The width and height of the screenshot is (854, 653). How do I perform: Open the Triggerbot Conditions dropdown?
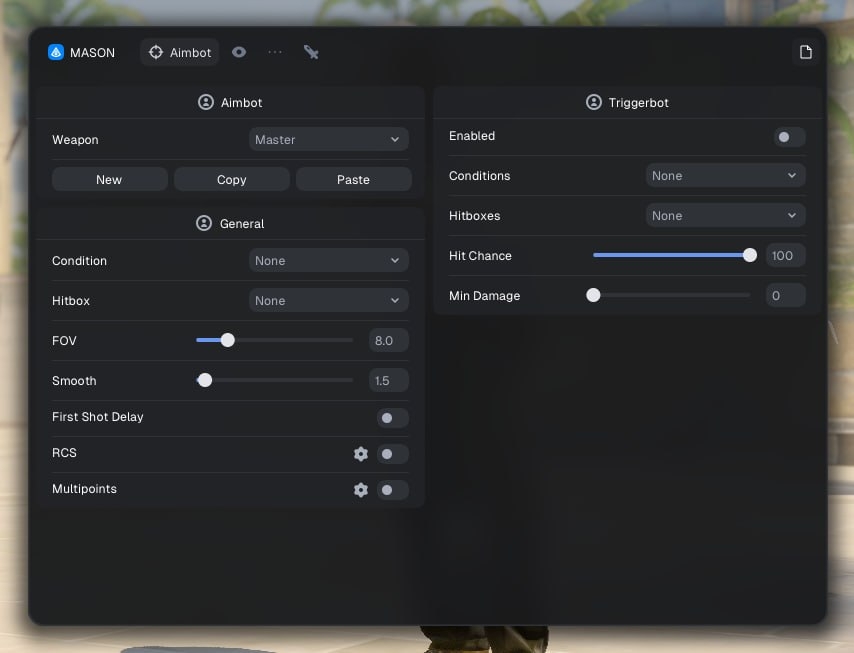pos(725,176)
